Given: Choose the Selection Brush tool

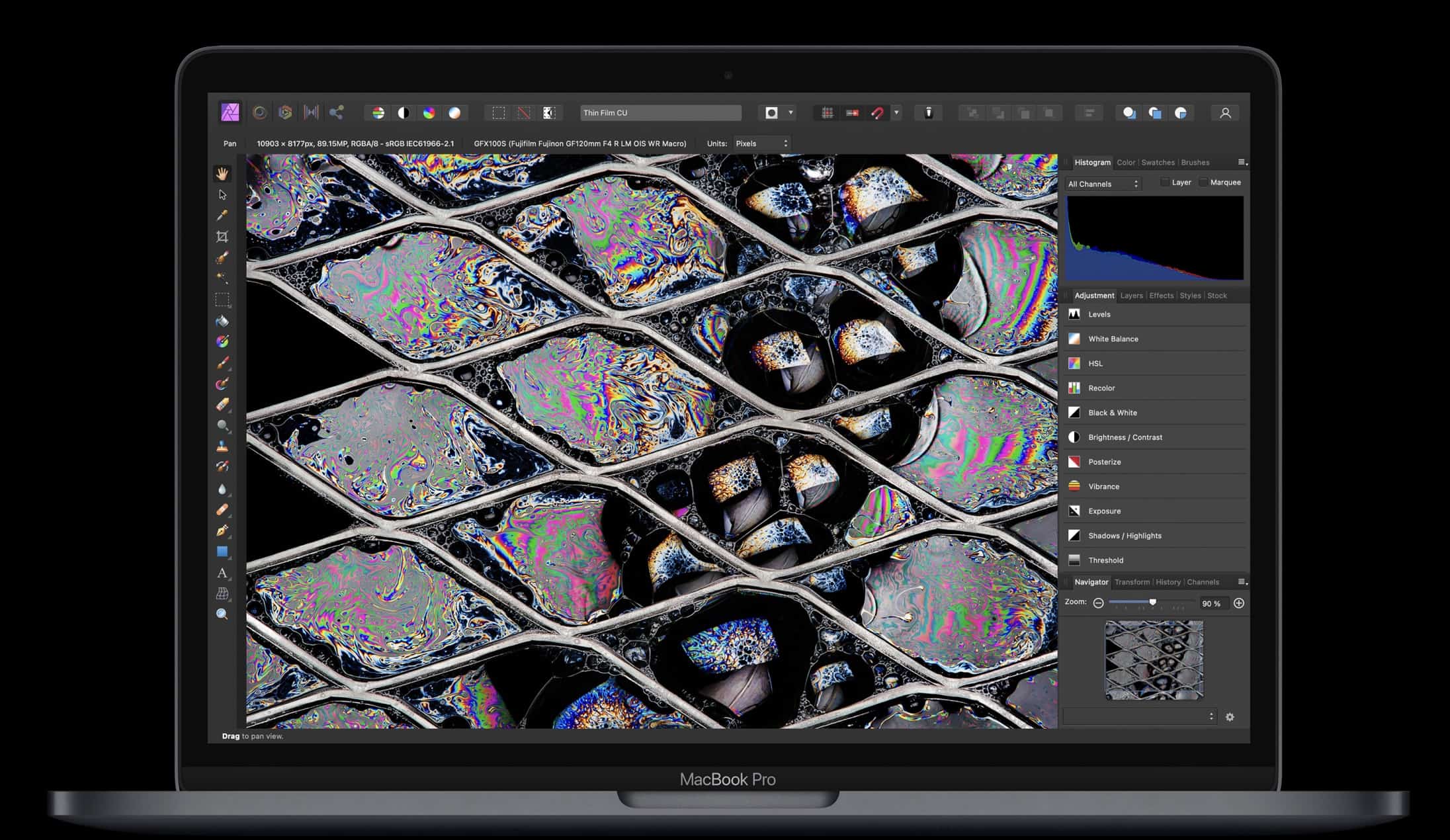Looking at the screenshot, I should (222, 257).
